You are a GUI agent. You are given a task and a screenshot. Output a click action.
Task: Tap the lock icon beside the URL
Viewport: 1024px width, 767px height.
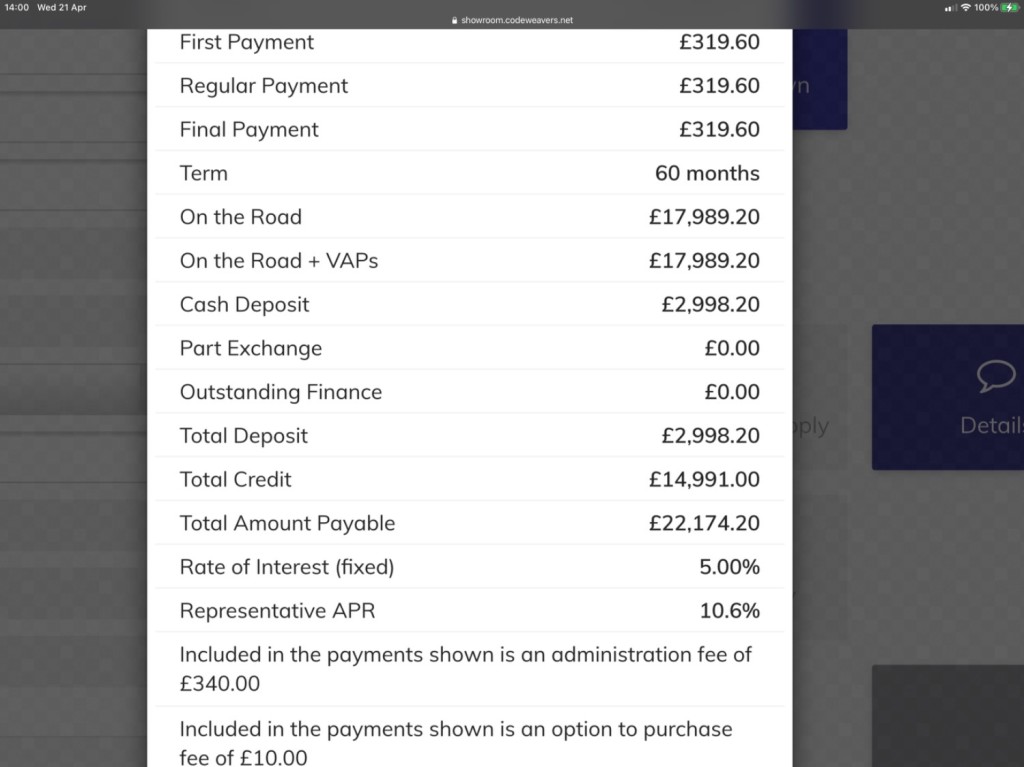(455, 20)
